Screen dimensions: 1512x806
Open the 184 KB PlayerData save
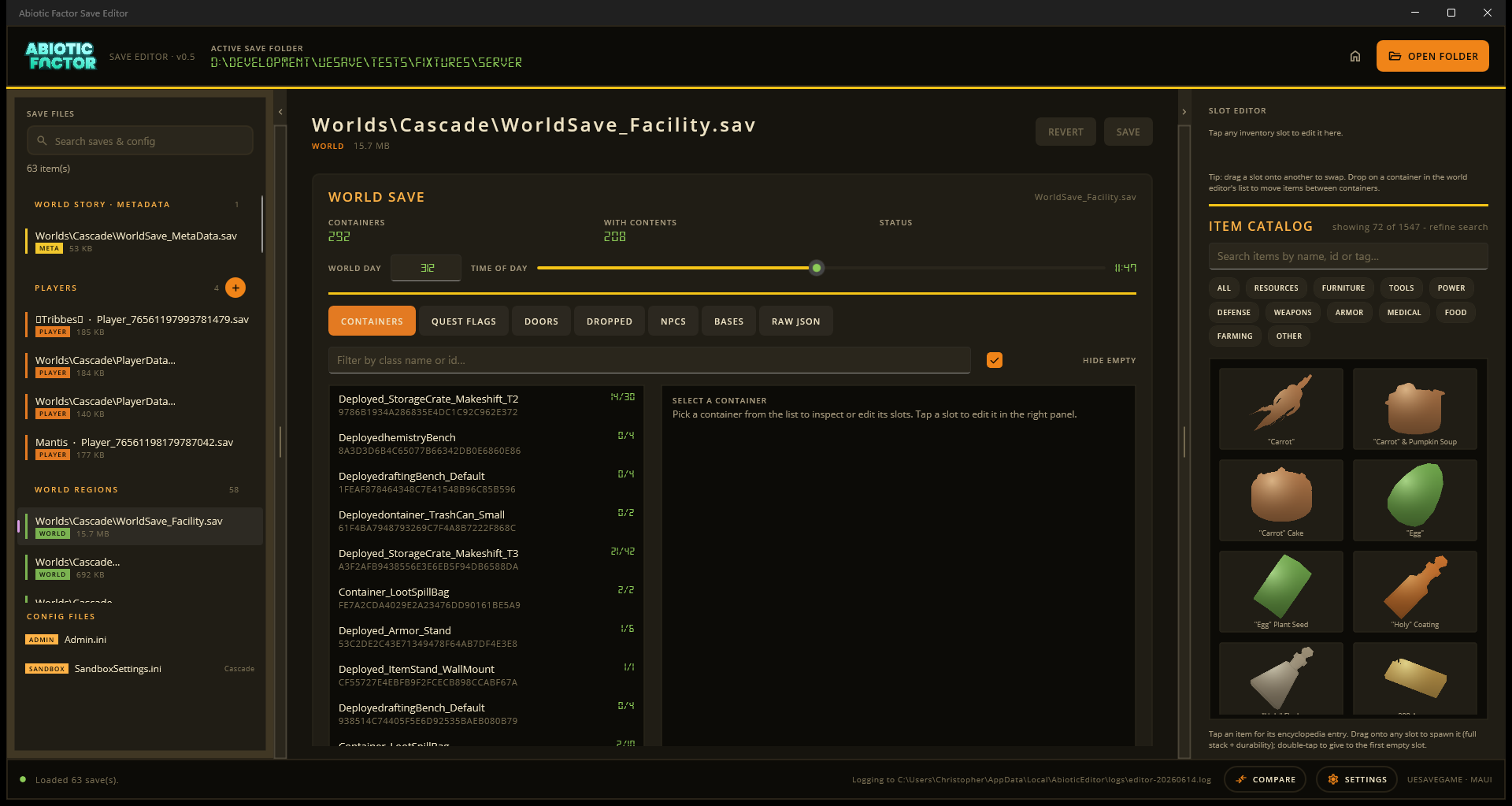point(139,366)
